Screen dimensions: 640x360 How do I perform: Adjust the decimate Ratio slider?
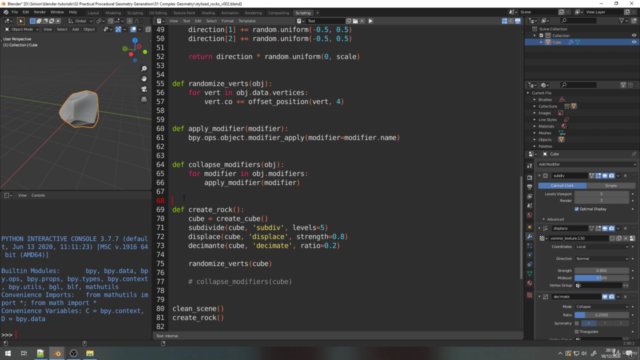(602, 315)
